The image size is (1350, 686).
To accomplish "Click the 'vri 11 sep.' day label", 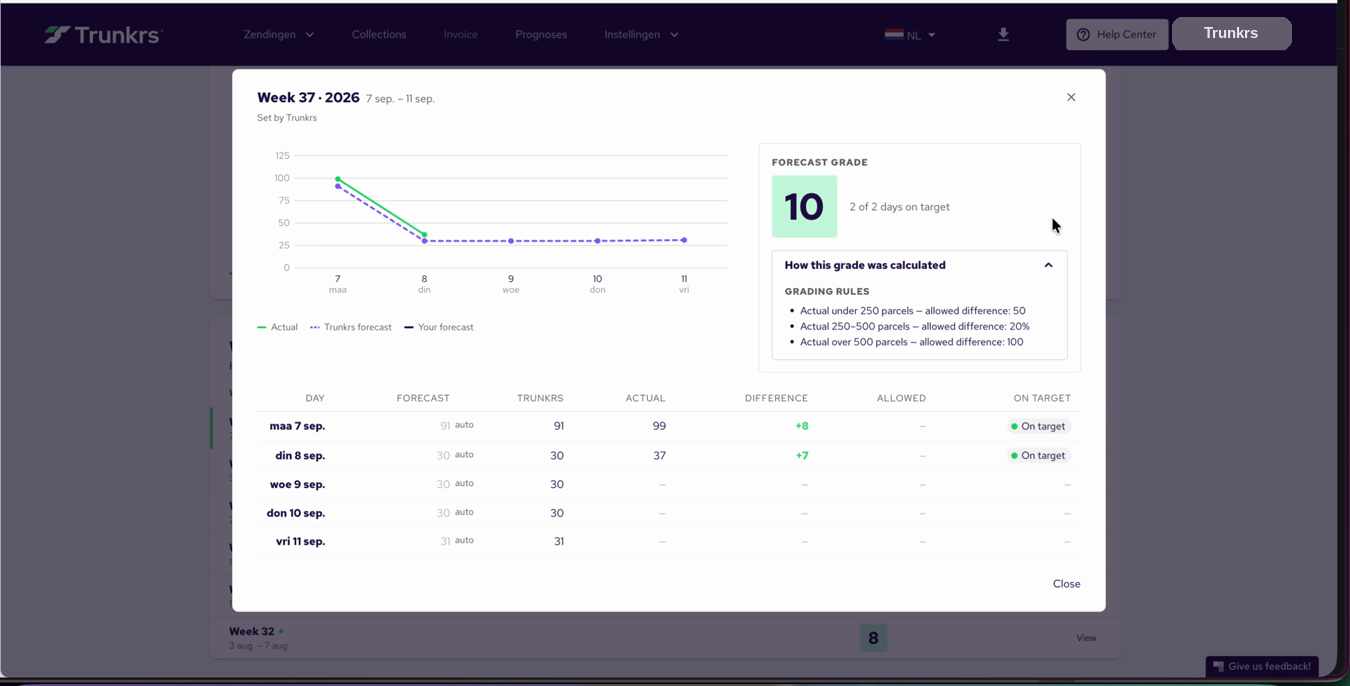I will click(300, 541).
